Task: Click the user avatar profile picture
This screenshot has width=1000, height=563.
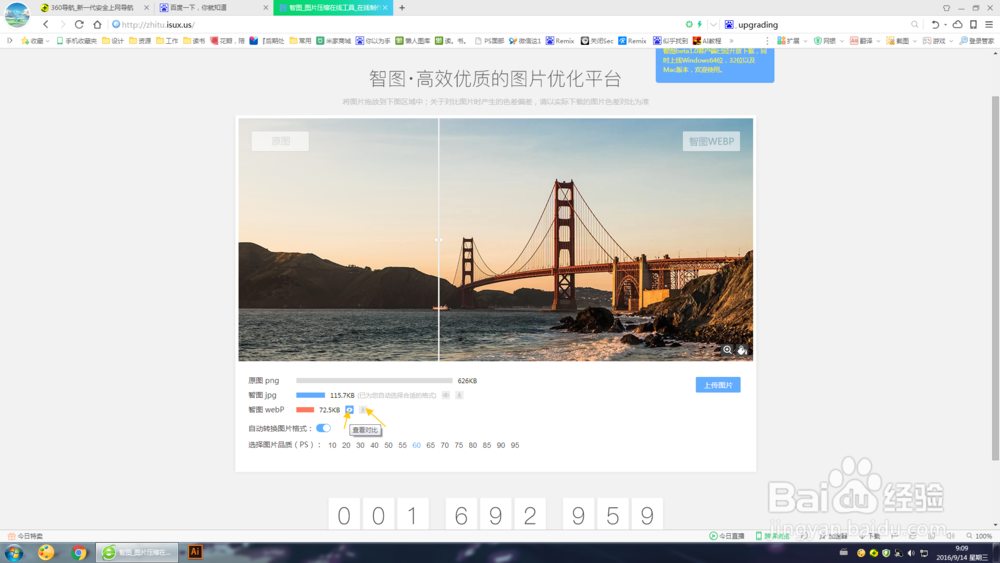Action: 17,15
